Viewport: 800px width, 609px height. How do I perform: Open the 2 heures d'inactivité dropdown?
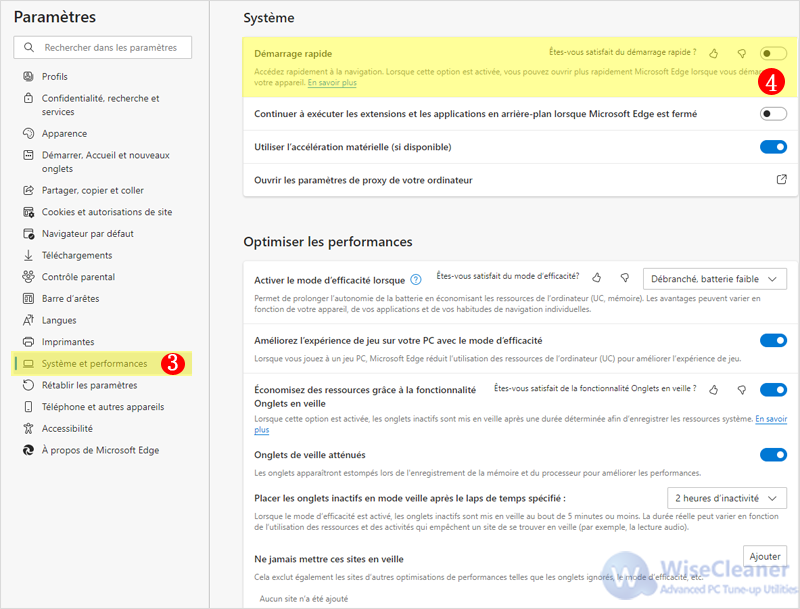(x=727, y=498)
